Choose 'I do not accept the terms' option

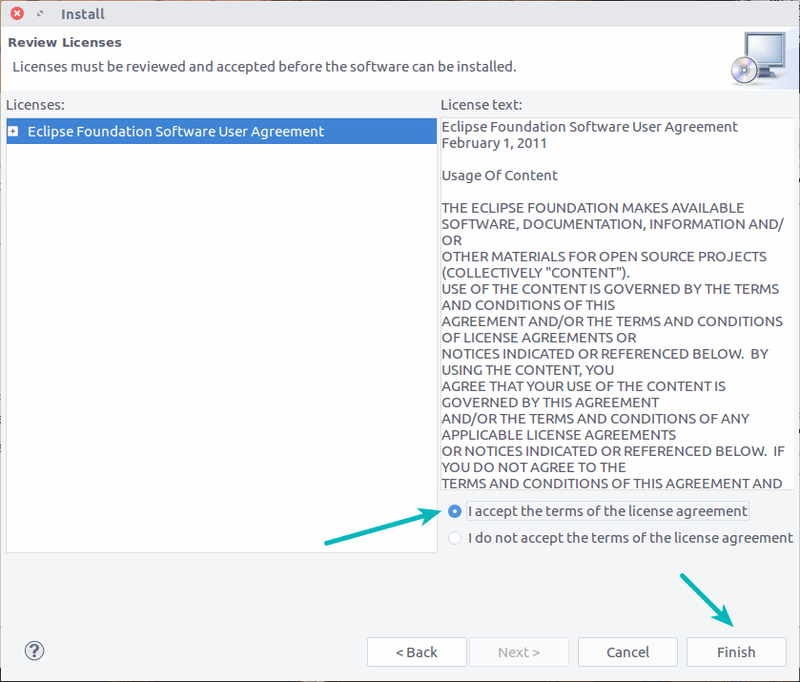point(455,537)
